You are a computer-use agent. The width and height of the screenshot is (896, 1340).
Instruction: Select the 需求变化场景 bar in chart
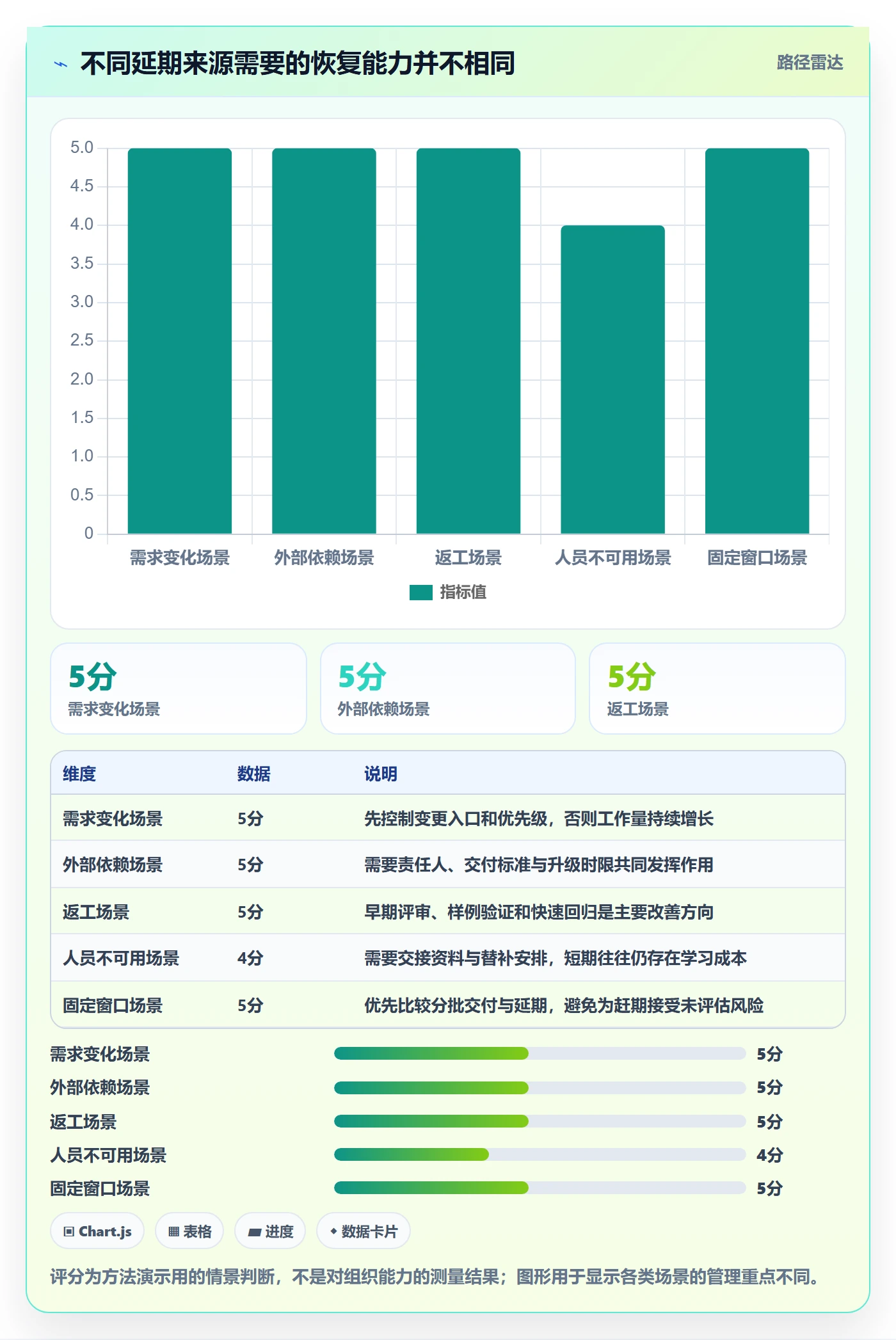tap(180, 340)
